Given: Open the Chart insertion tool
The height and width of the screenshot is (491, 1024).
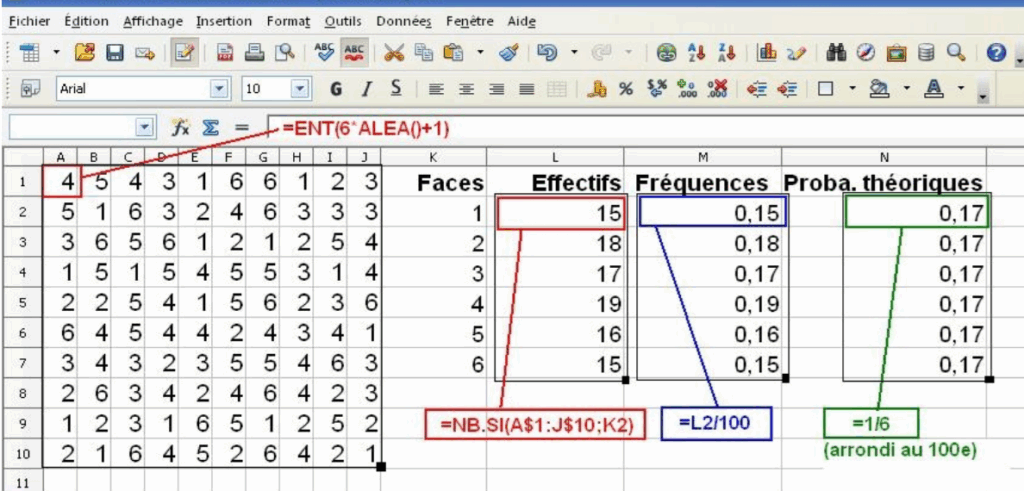Looking at the screenshot, I should pos(768,53).
